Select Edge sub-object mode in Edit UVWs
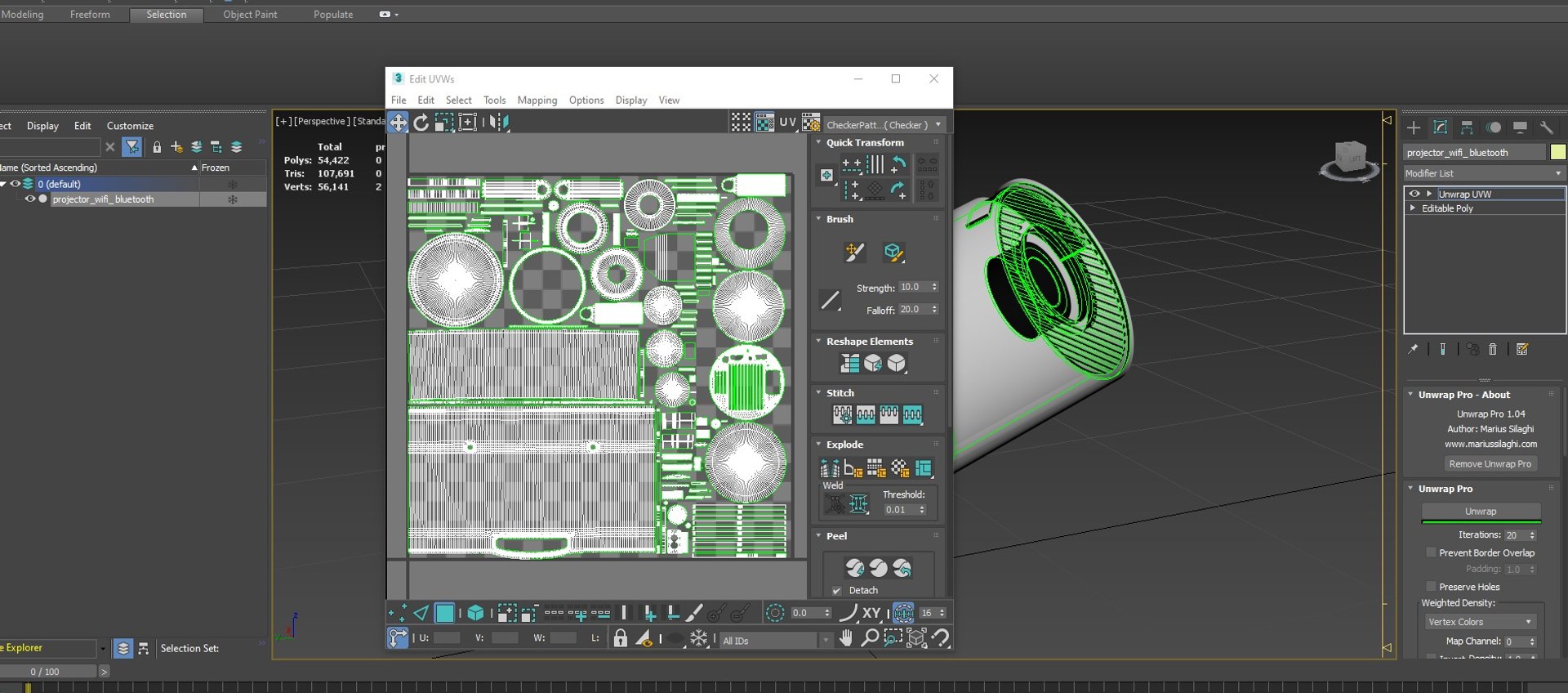The image size is (1568, 693). (x=421, y=613)
